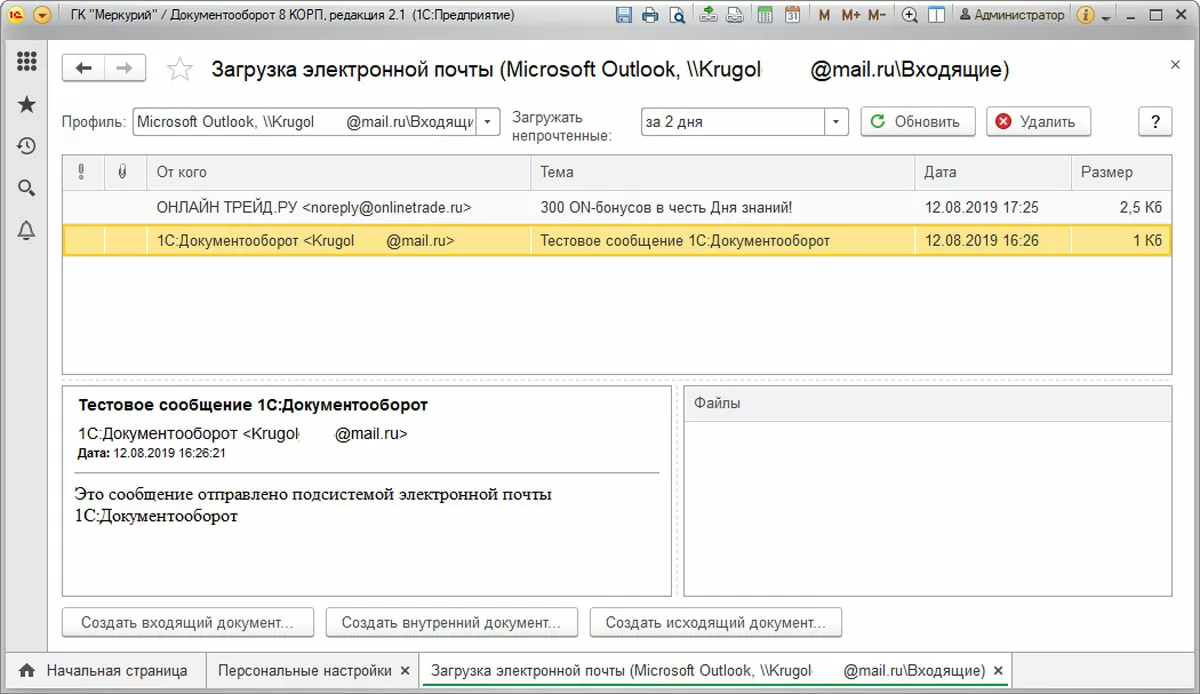The height and width of the screenshot is (694, 1200).
Task: Click 'Создать входящий документ...' button
Action: point(188,622)
